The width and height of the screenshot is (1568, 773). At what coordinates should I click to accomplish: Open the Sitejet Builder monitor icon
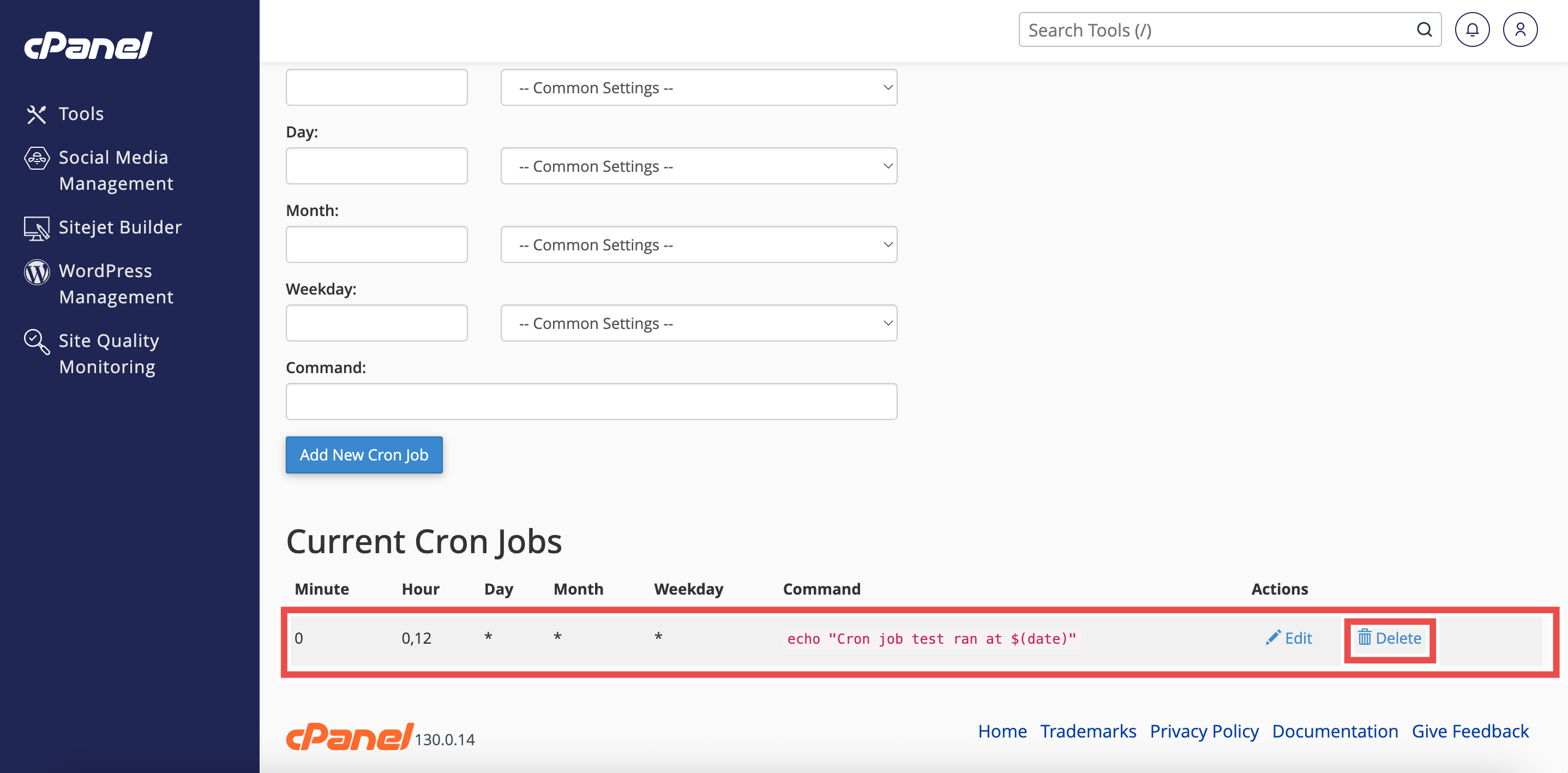[37, 228]
